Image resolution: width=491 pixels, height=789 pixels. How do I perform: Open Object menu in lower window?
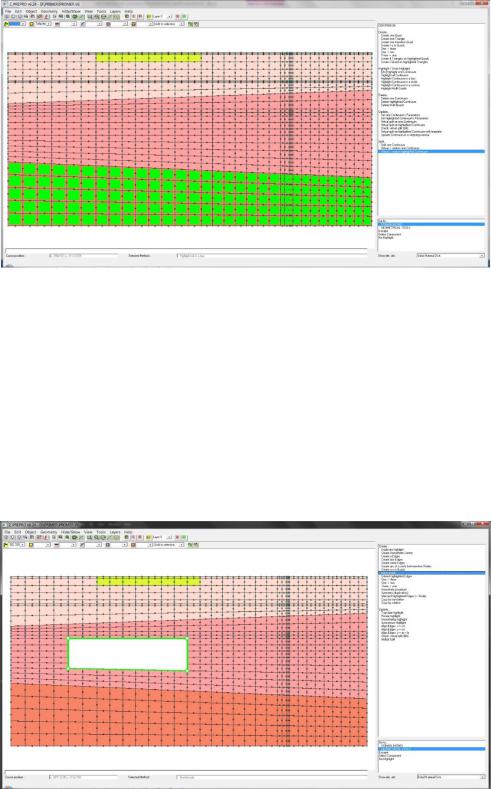(31, 532)
